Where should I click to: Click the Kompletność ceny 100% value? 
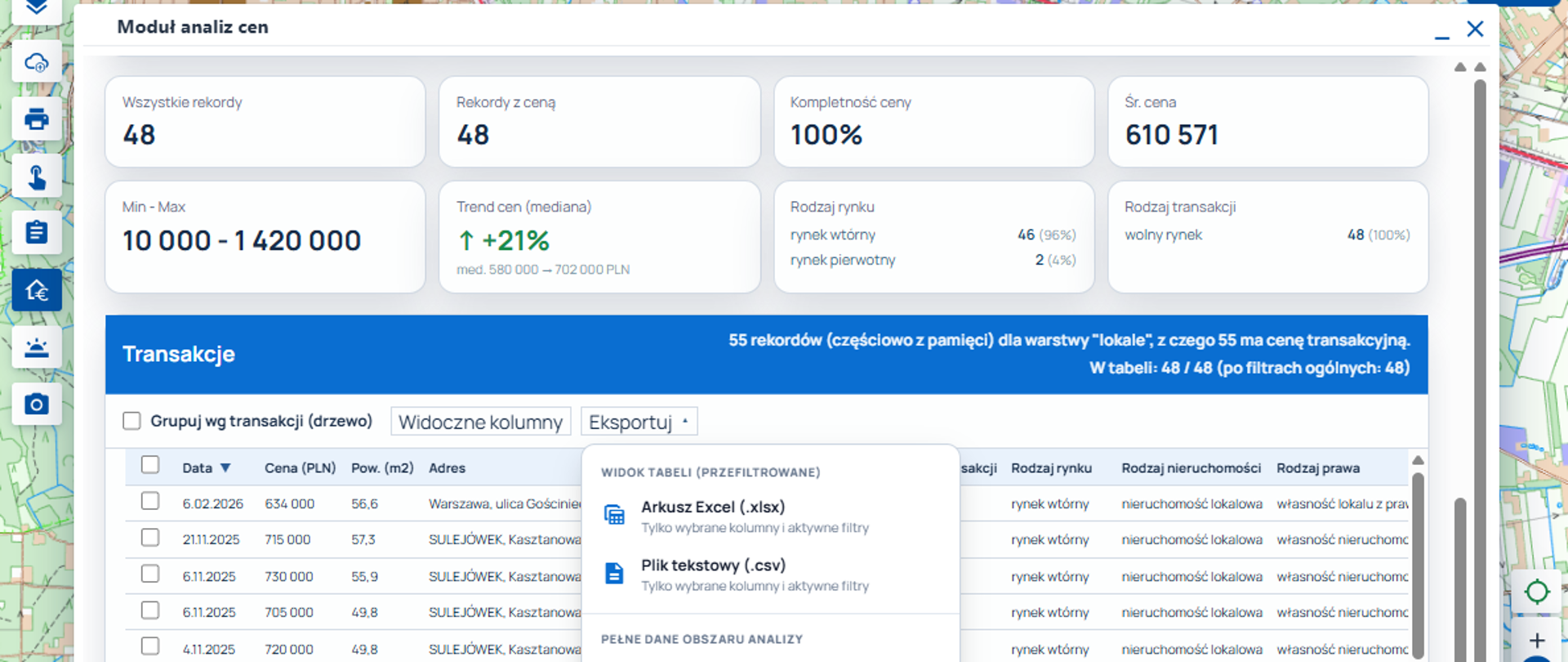point(826,135)
